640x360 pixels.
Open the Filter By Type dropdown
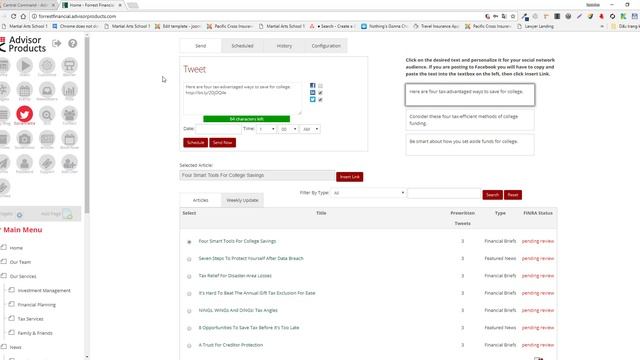[369, 193]
